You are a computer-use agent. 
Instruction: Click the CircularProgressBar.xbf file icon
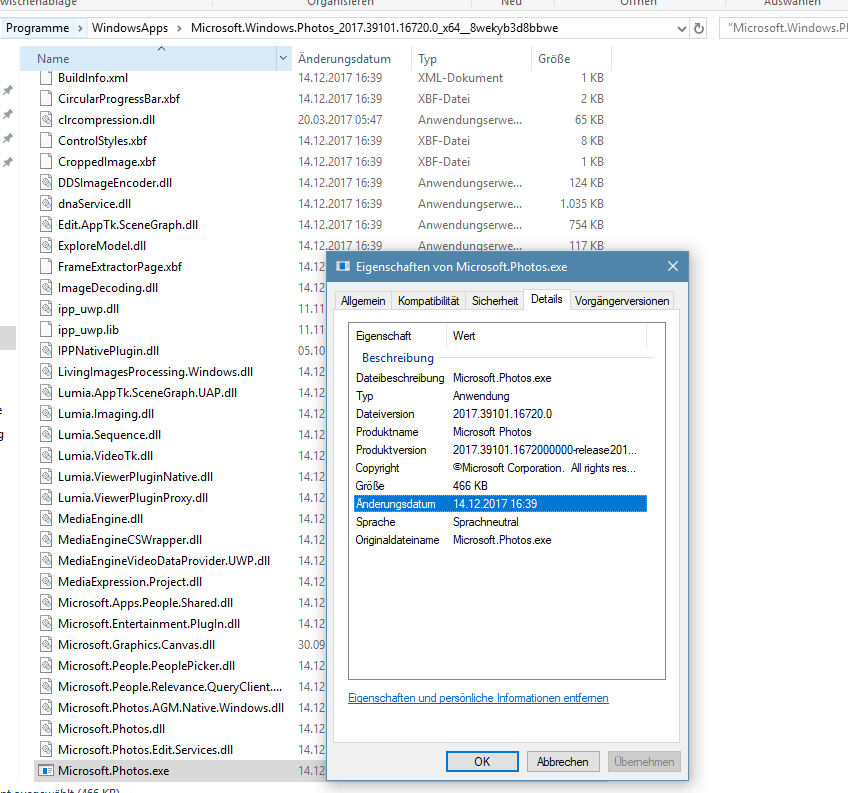[x=47, y=99]
